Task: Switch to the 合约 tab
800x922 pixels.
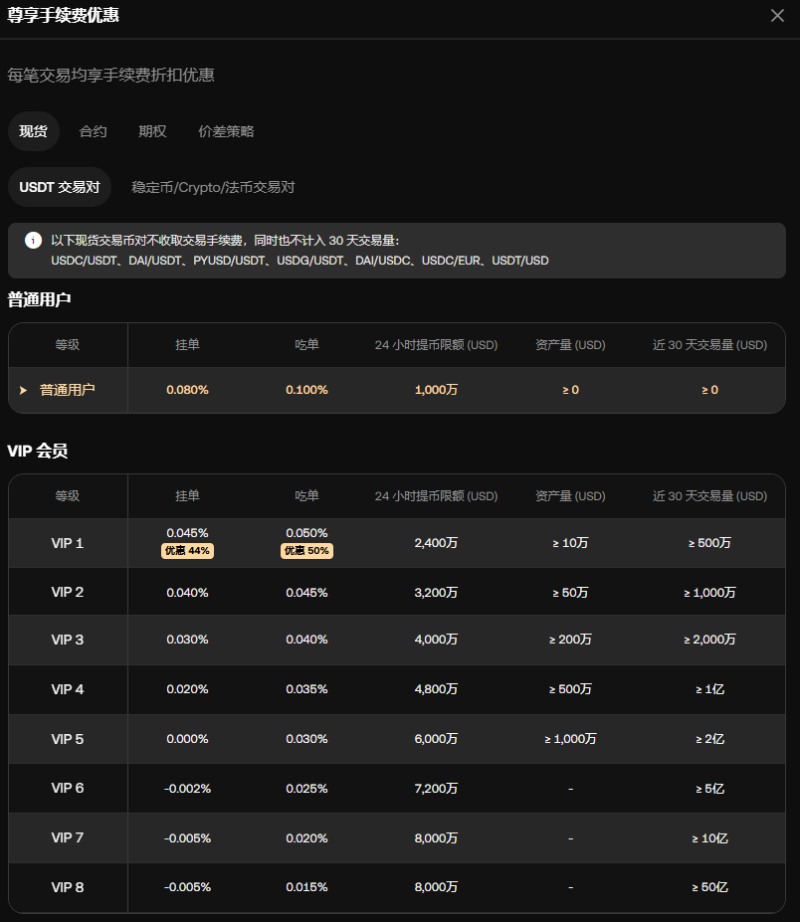Action: tap(92, 131)
